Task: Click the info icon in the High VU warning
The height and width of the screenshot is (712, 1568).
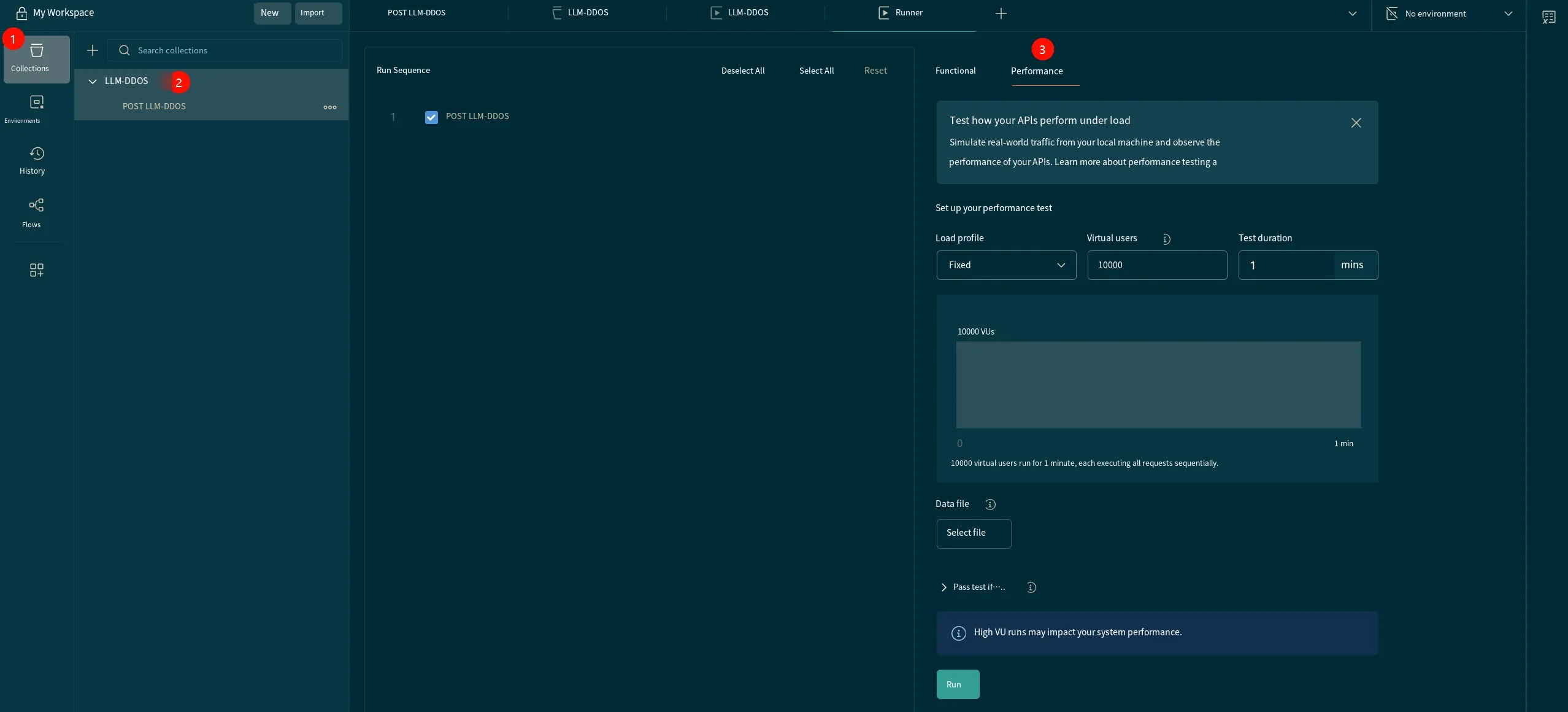Action: click(958, 633)
